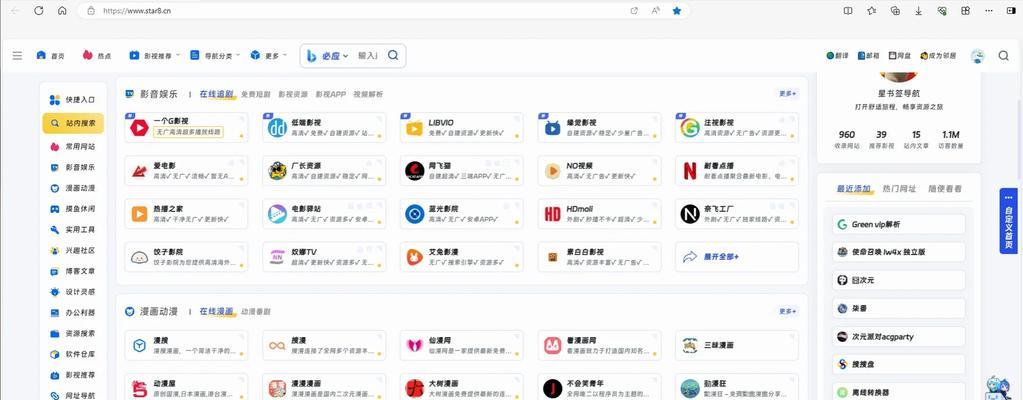
Task: Expand the 更多 dropdown in navbar
Action: pyautogui.click(x=268, y=55)
